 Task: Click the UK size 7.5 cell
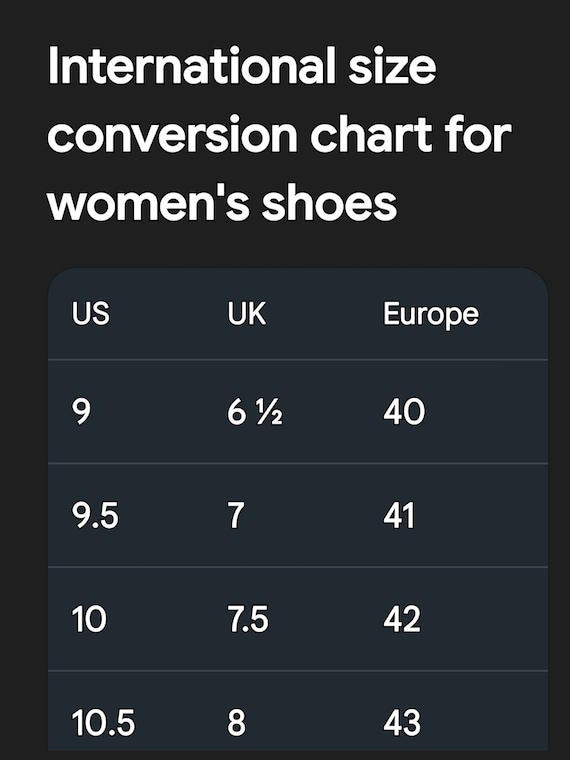pyautogui.click(x=248, y=619)
